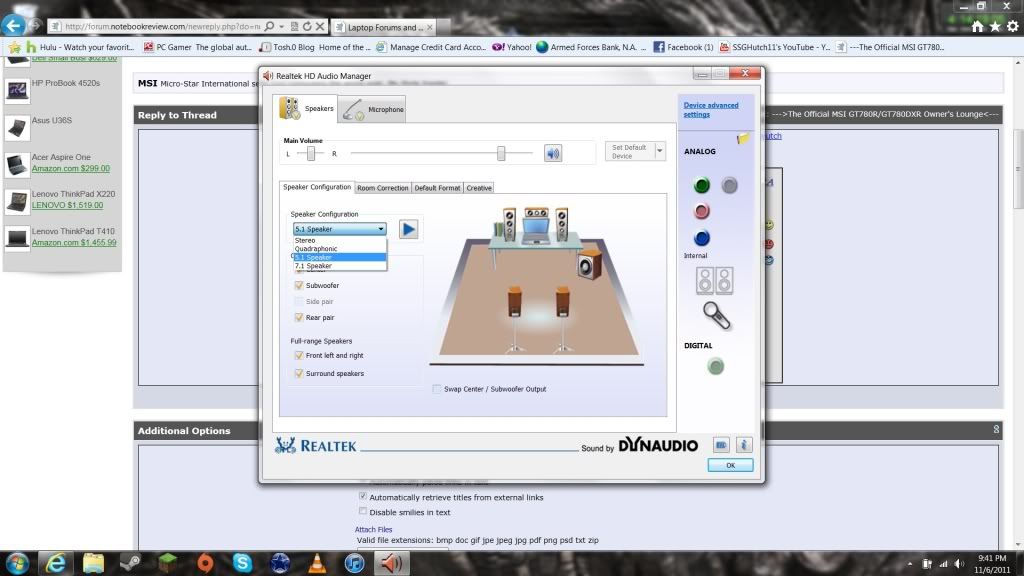Open the Set Default Device dropdown arrow
1024x576 pixels.
tap(660, 152)
